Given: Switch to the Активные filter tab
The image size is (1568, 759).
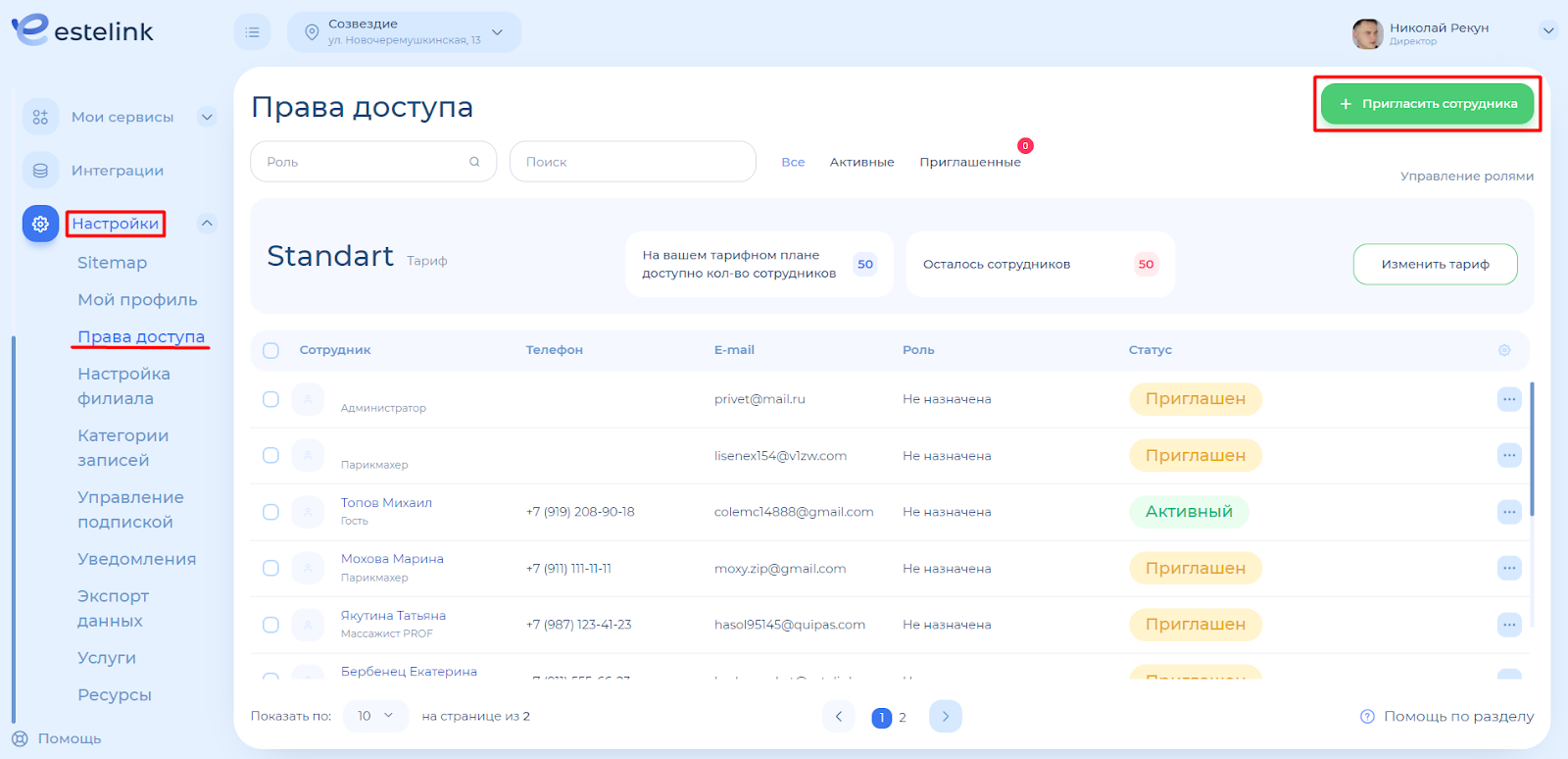Looking at the screenshot, I should click(861, 162).
